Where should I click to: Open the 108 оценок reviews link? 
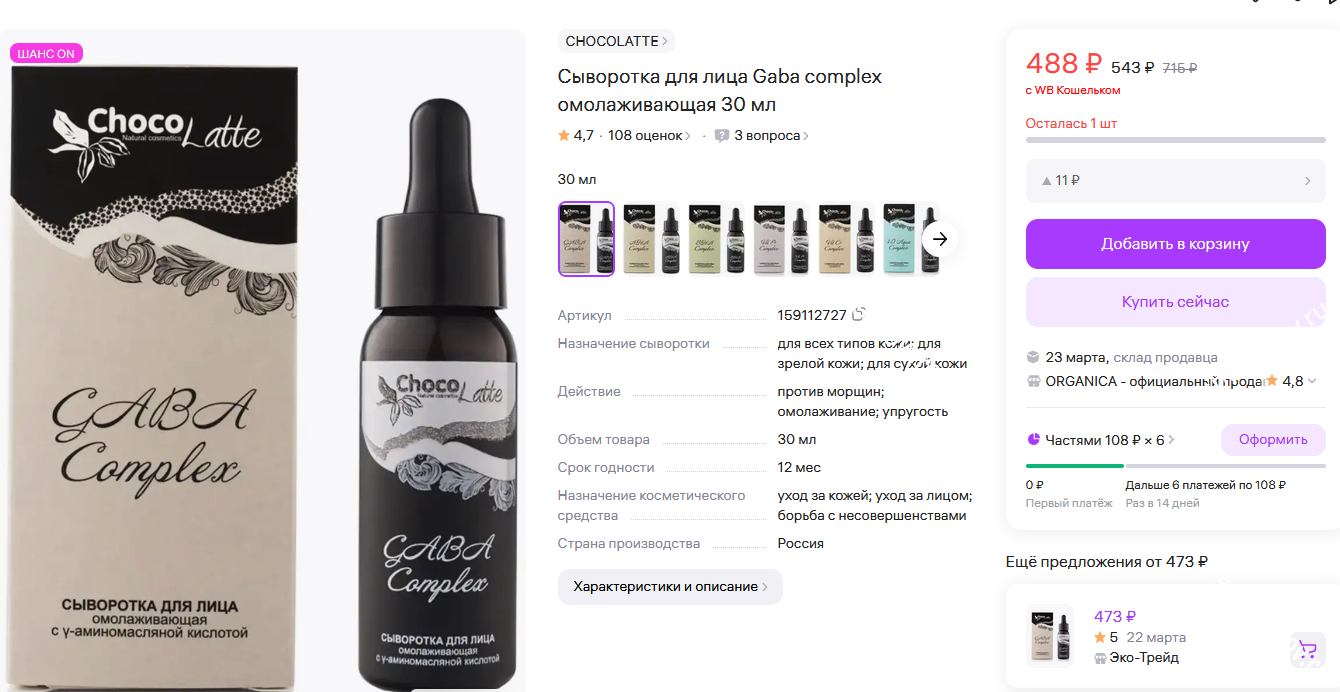[x=649, y=136]
